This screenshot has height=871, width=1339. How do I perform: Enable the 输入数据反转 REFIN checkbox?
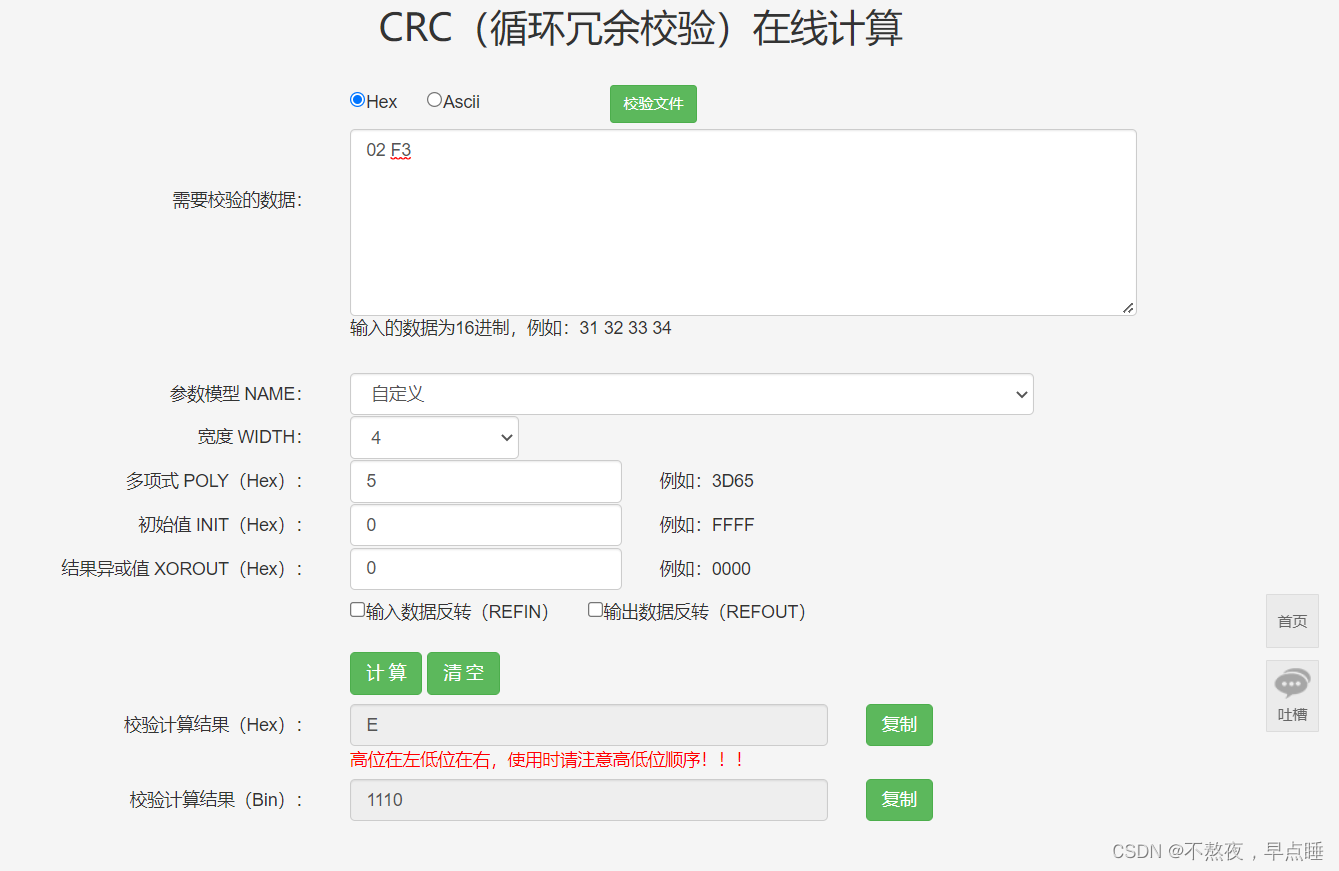click(357, 610)
